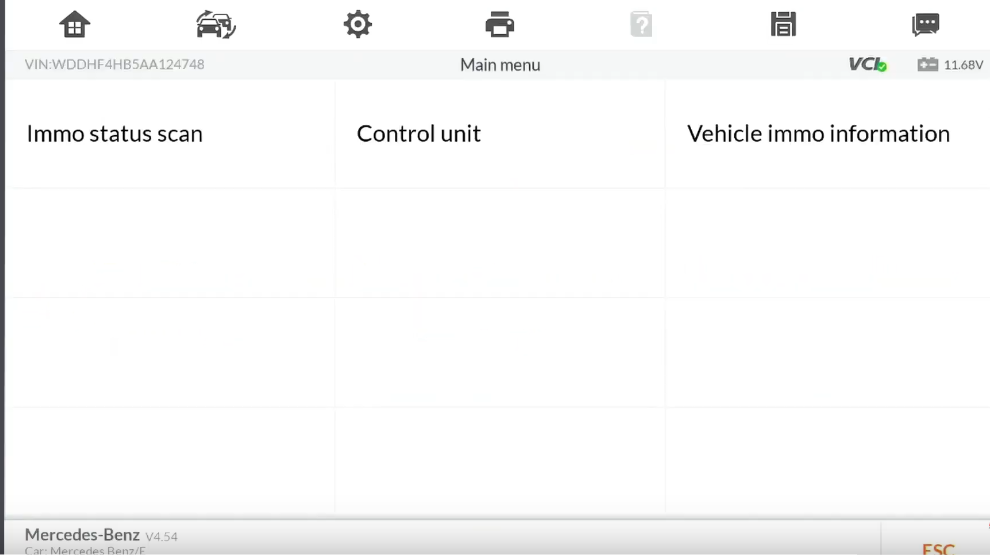This screenshot has height=555, width=990.
Task: Click the 11.68V voltage reading
Action: tap(963, 65)
